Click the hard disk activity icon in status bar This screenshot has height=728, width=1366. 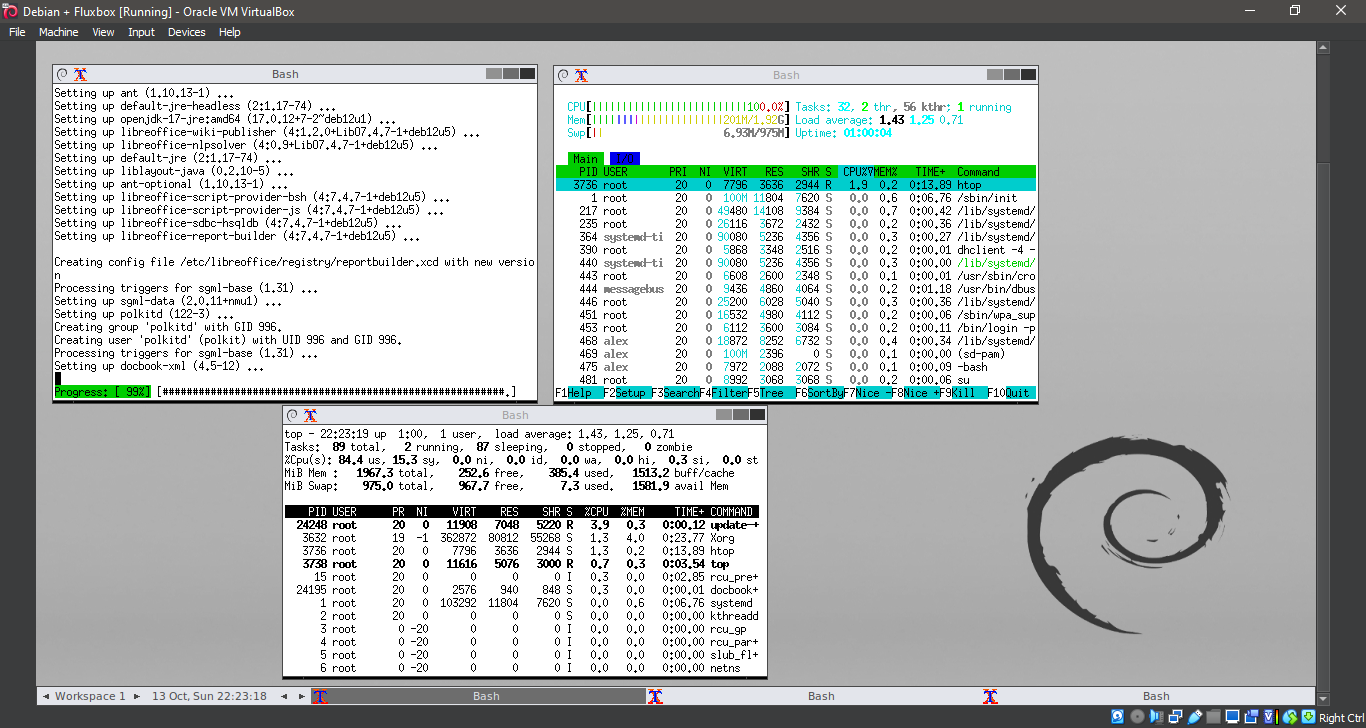point(1118,716)
